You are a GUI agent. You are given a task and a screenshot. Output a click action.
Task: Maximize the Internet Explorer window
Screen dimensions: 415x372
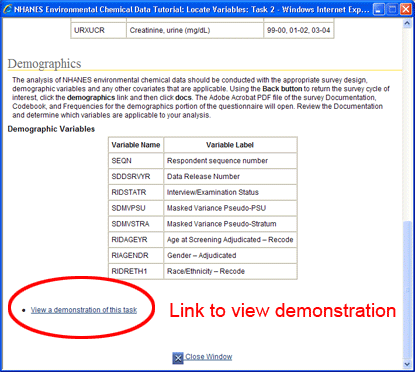392,9
